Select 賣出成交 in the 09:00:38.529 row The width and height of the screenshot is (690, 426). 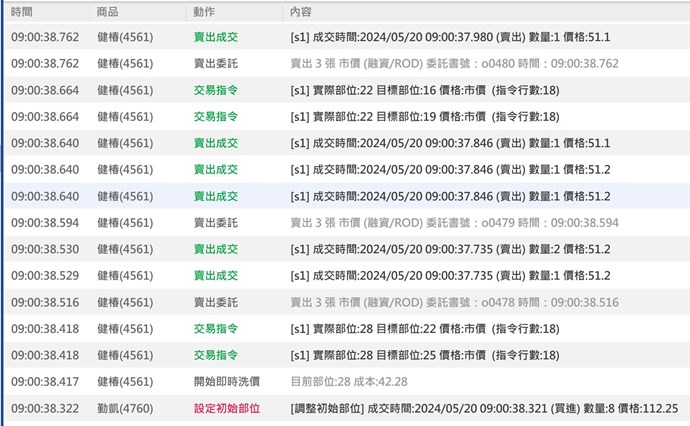pyautogui.click(x=216, y=275)
